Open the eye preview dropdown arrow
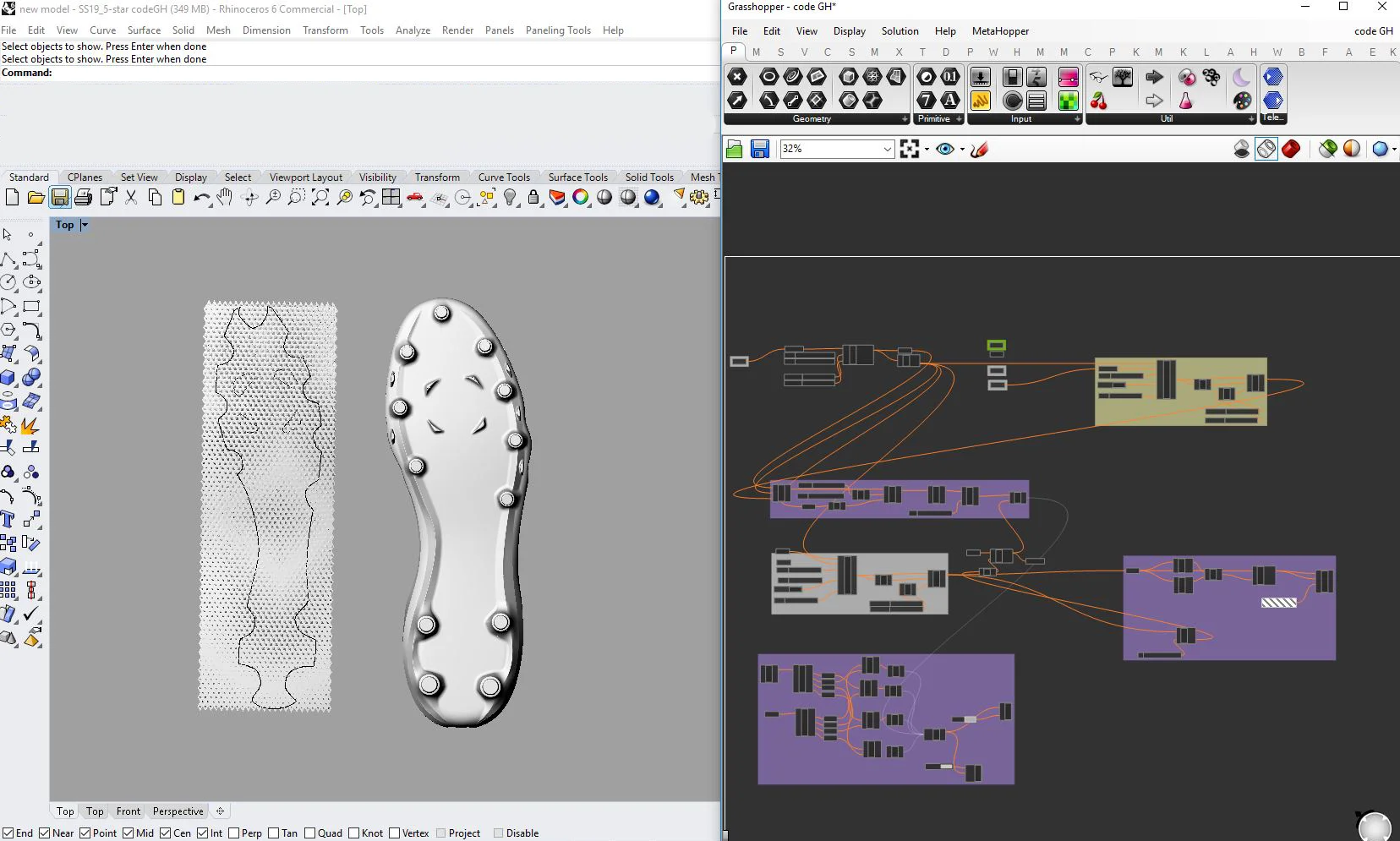1400x841 pixels. (x=962, y=150)
